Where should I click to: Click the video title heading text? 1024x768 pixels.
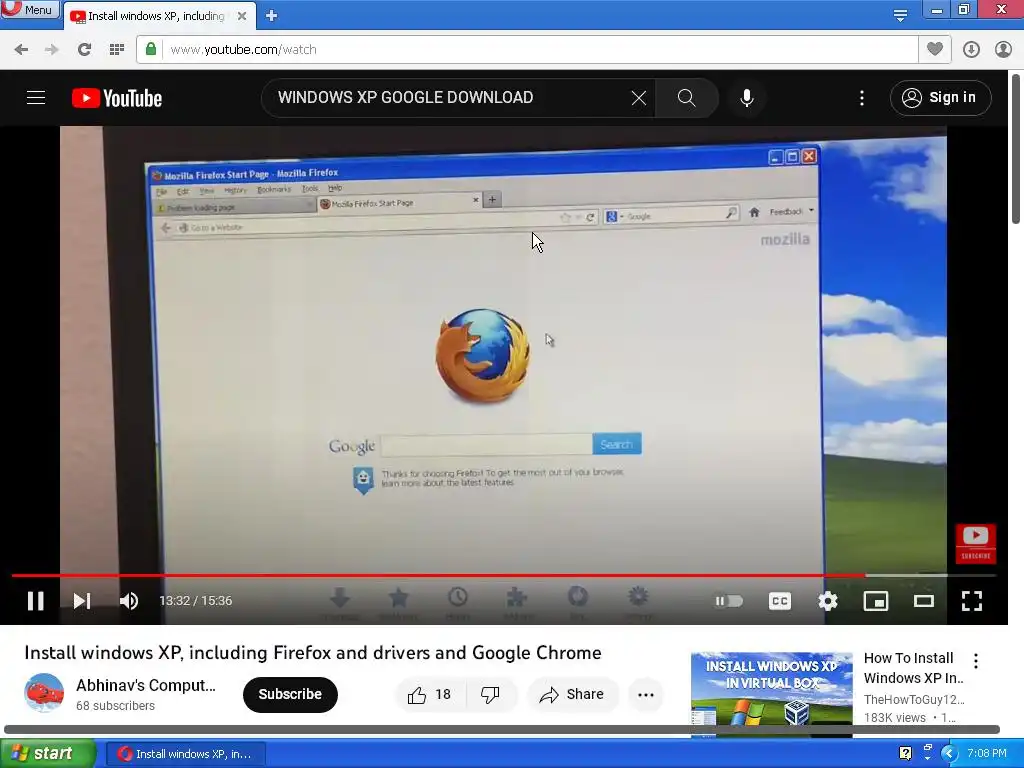(313, 652)
